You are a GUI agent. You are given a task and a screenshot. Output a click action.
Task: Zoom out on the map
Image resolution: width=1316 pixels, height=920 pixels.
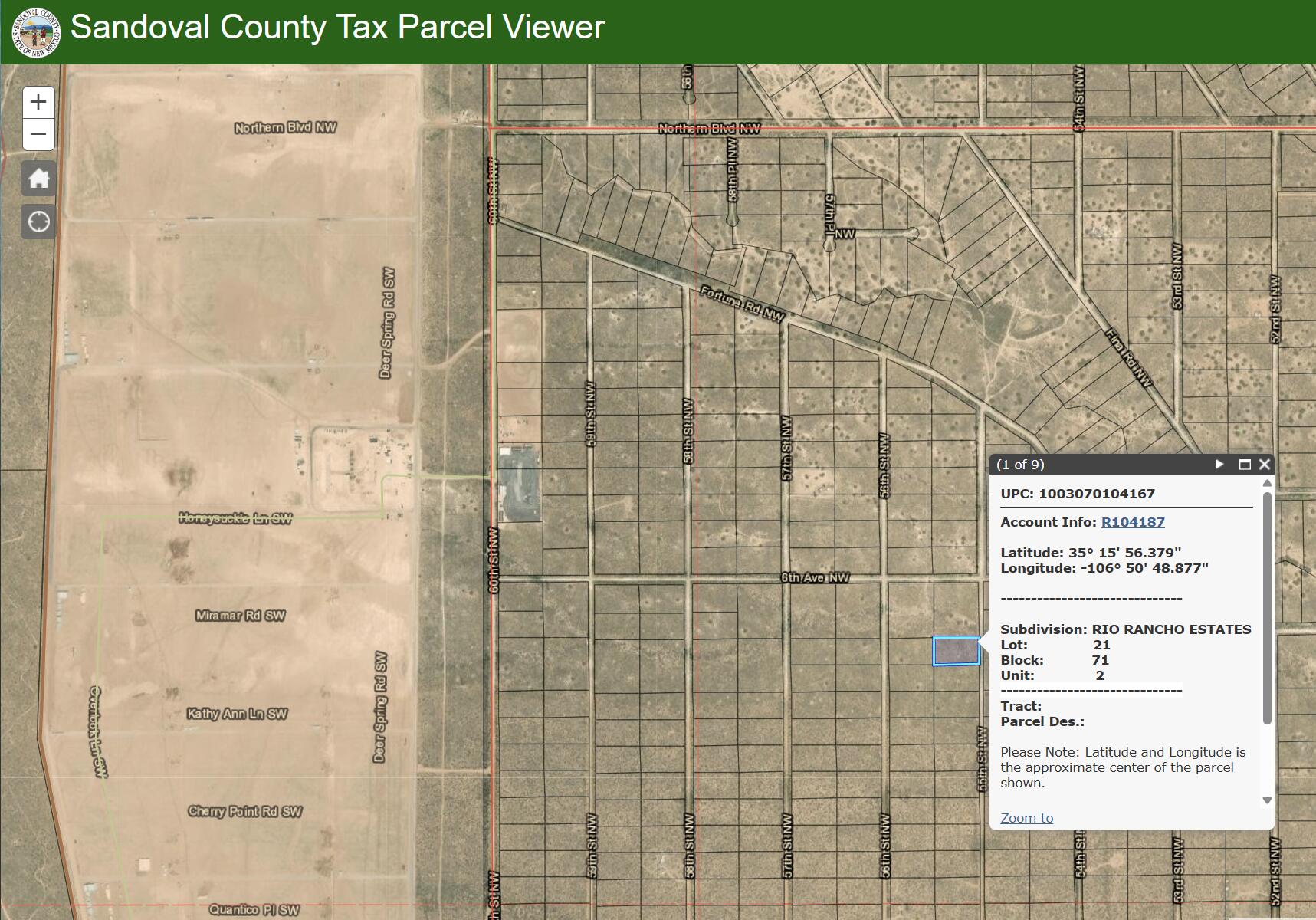(38, 135)
